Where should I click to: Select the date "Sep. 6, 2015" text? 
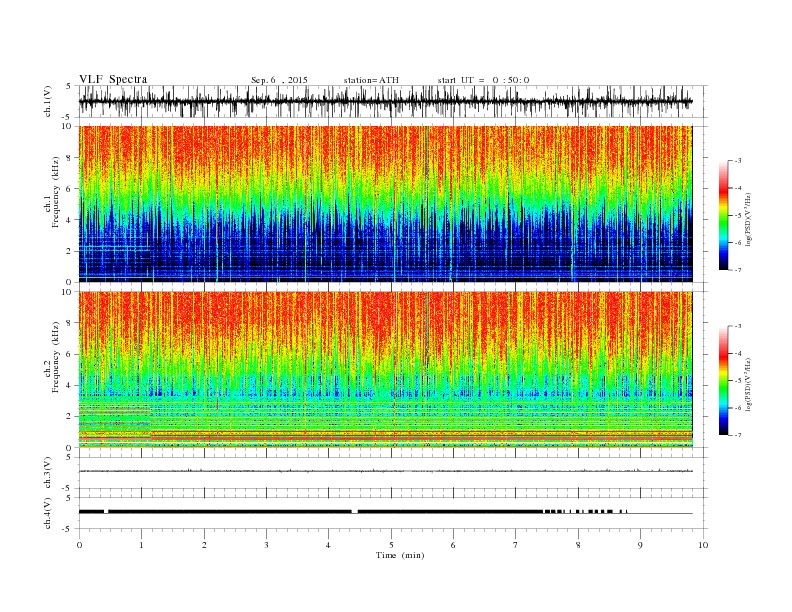coord(279,80)
